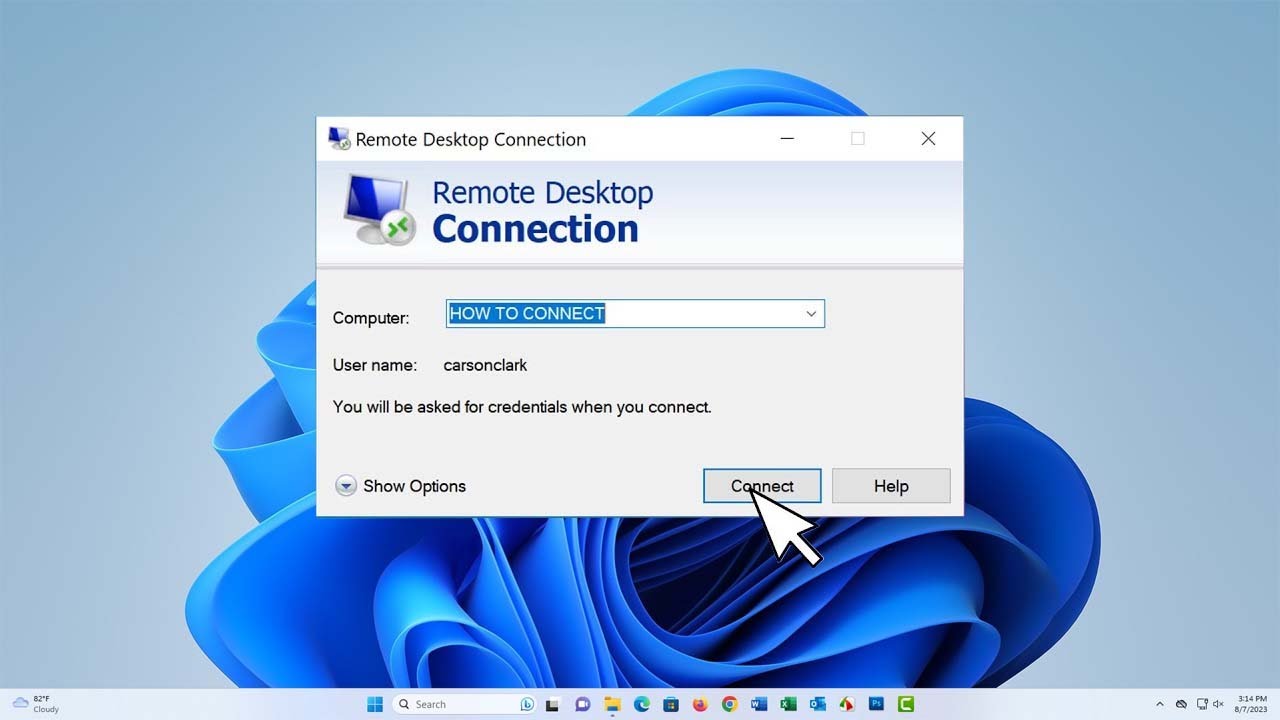Launch Firefox from taskbar

coord(700,704)
